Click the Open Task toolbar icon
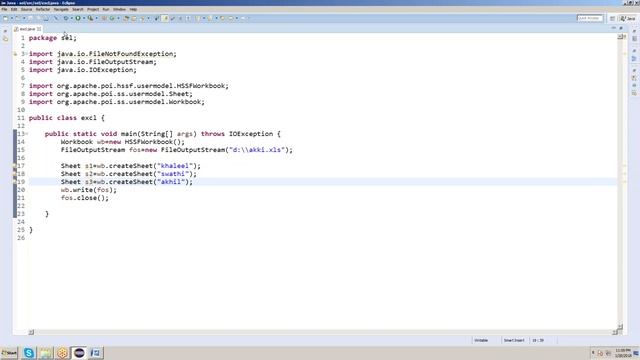Image resolution: width=640 pixels, height=360 pixels. (x=133, y=18)
